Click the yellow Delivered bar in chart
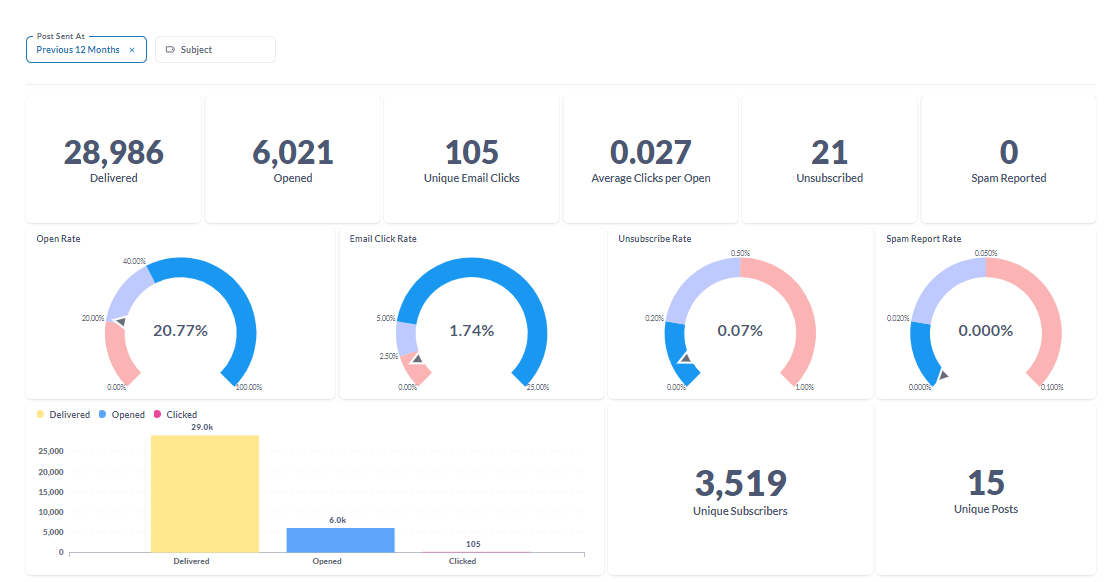Screen dimensions: 1112x582 205,493
